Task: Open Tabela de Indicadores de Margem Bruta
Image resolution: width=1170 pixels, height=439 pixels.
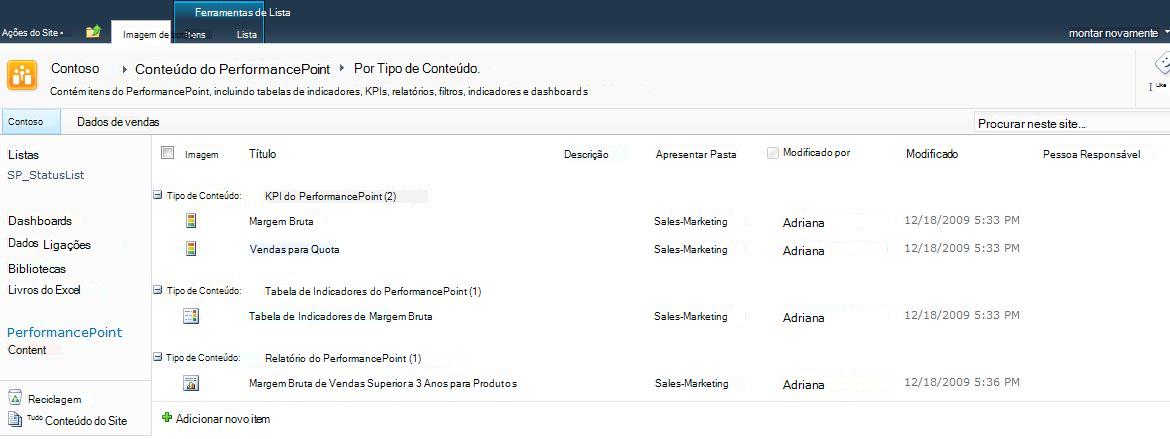Action: (x=340, y=317)
